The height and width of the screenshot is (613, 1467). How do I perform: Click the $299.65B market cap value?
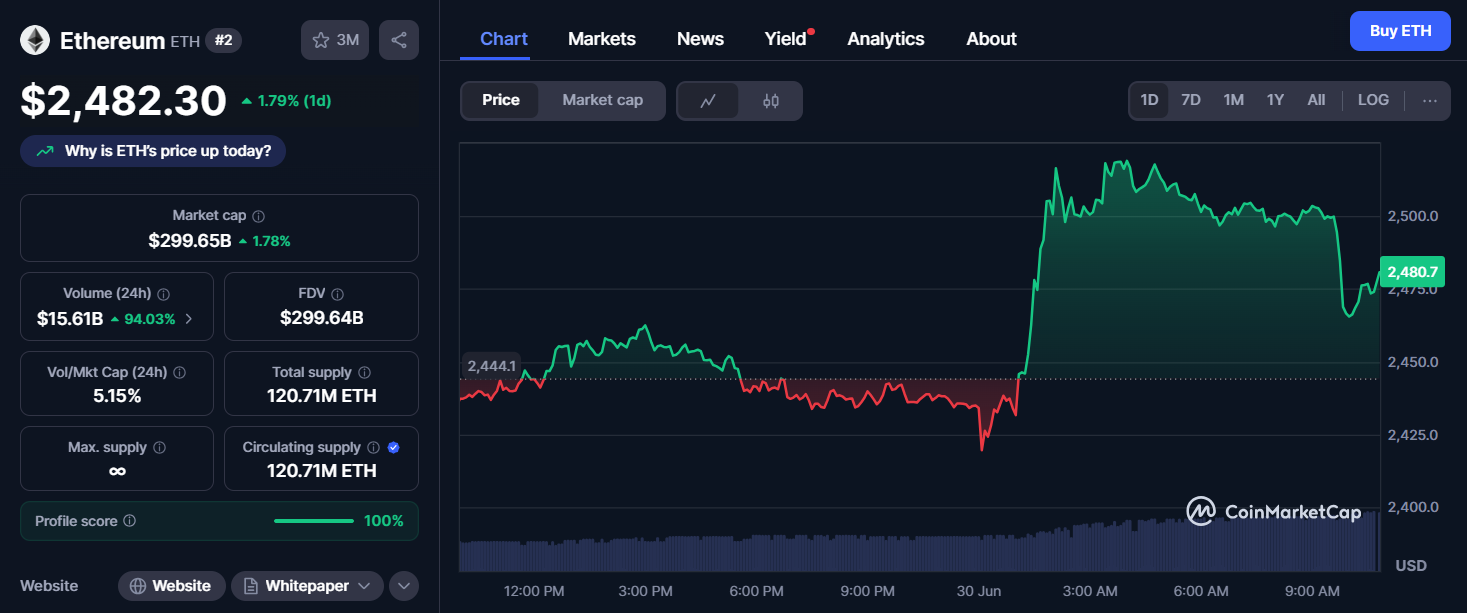pyautogui.click(x=190, y=241)
